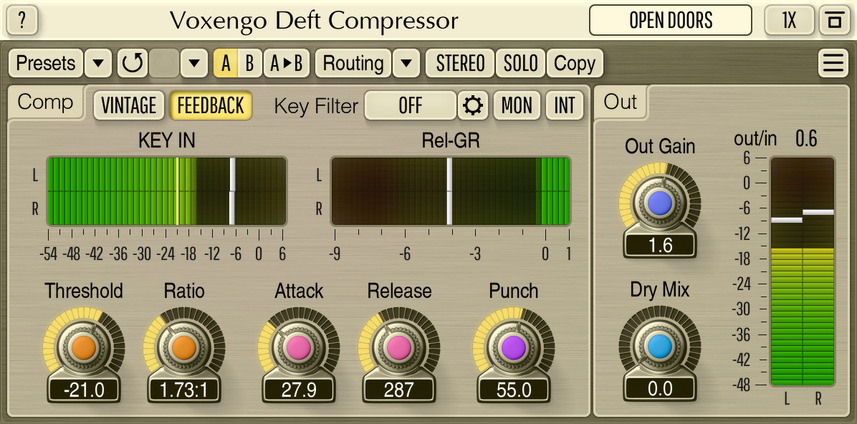Open the Key Filter OFF selector
This screenshot has width=857, height=424.
(x=410, y=105)
